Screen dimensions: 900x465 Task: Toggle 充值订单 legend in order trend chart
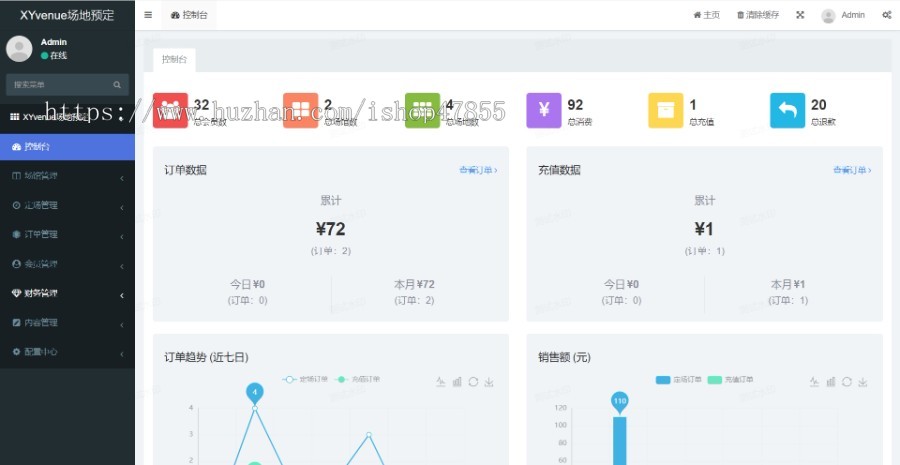pyautogui.click(x=357, y=379)
